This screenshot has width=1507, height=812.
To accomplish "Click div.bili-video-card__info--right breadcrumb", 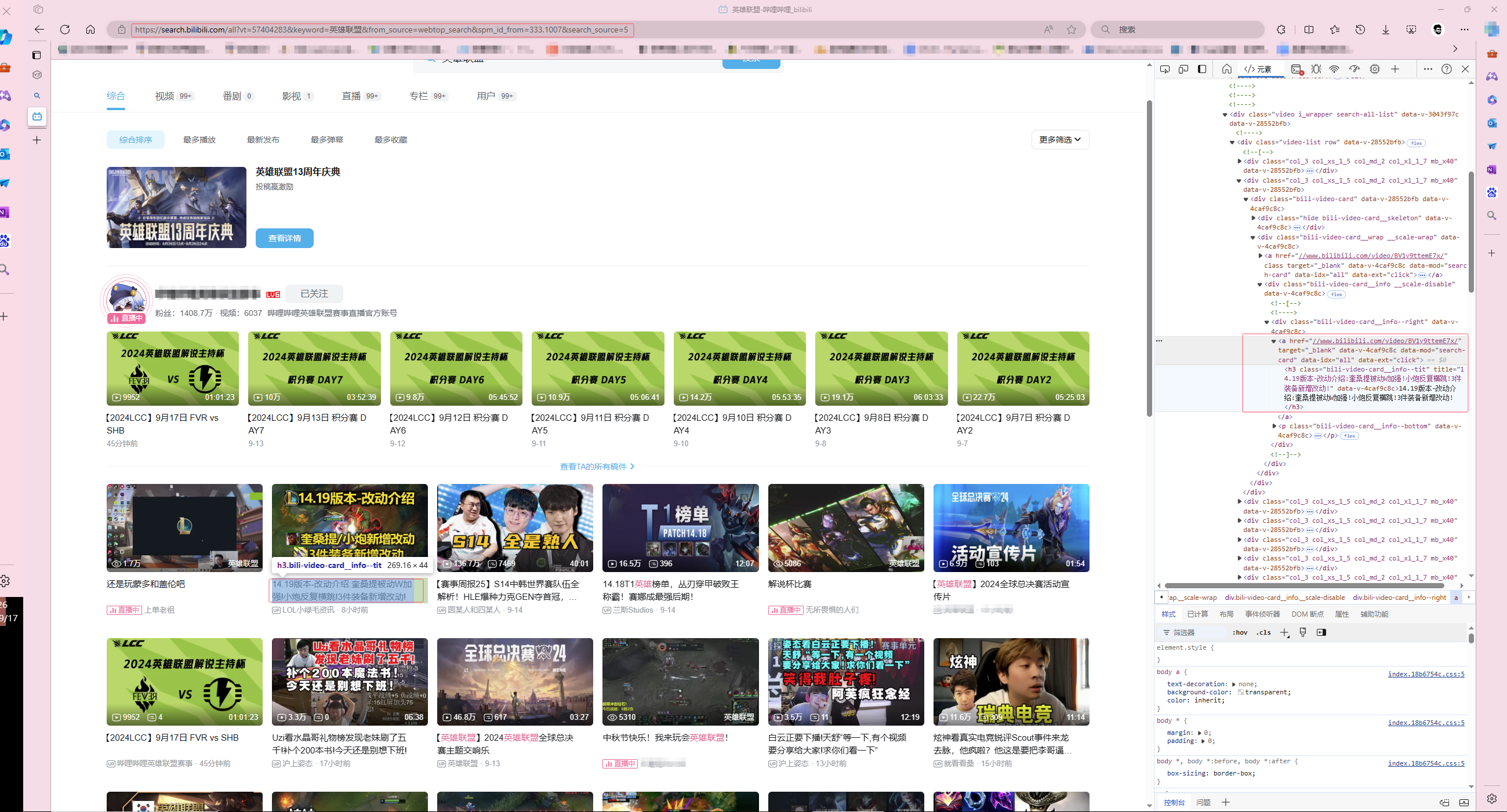I will click(1399, 598).
